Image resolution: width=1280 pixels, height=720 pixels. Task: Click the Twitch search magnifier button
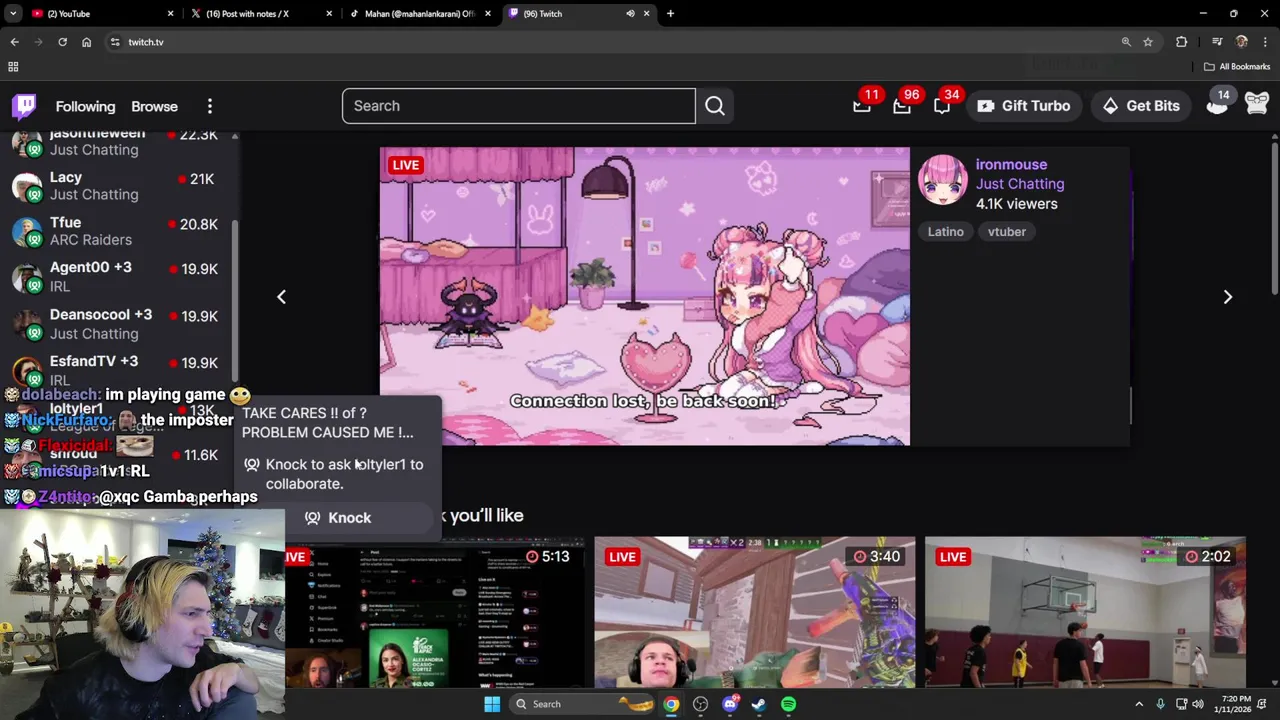click(715, 106)
